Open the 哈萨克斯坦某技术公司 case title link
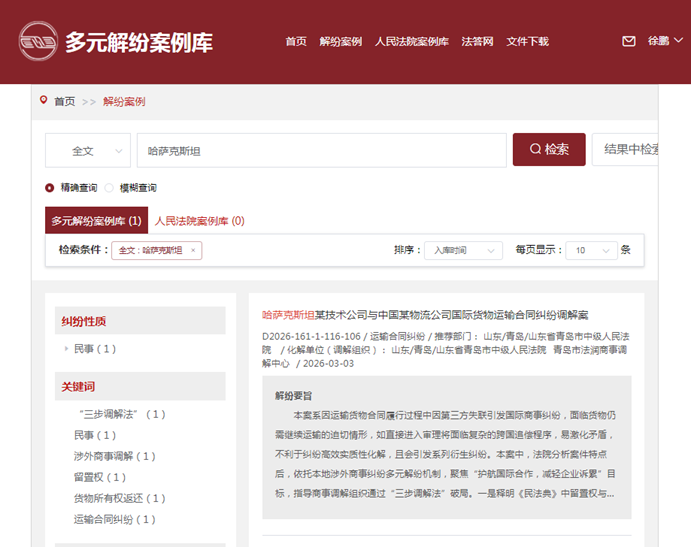 click(425, 315)
